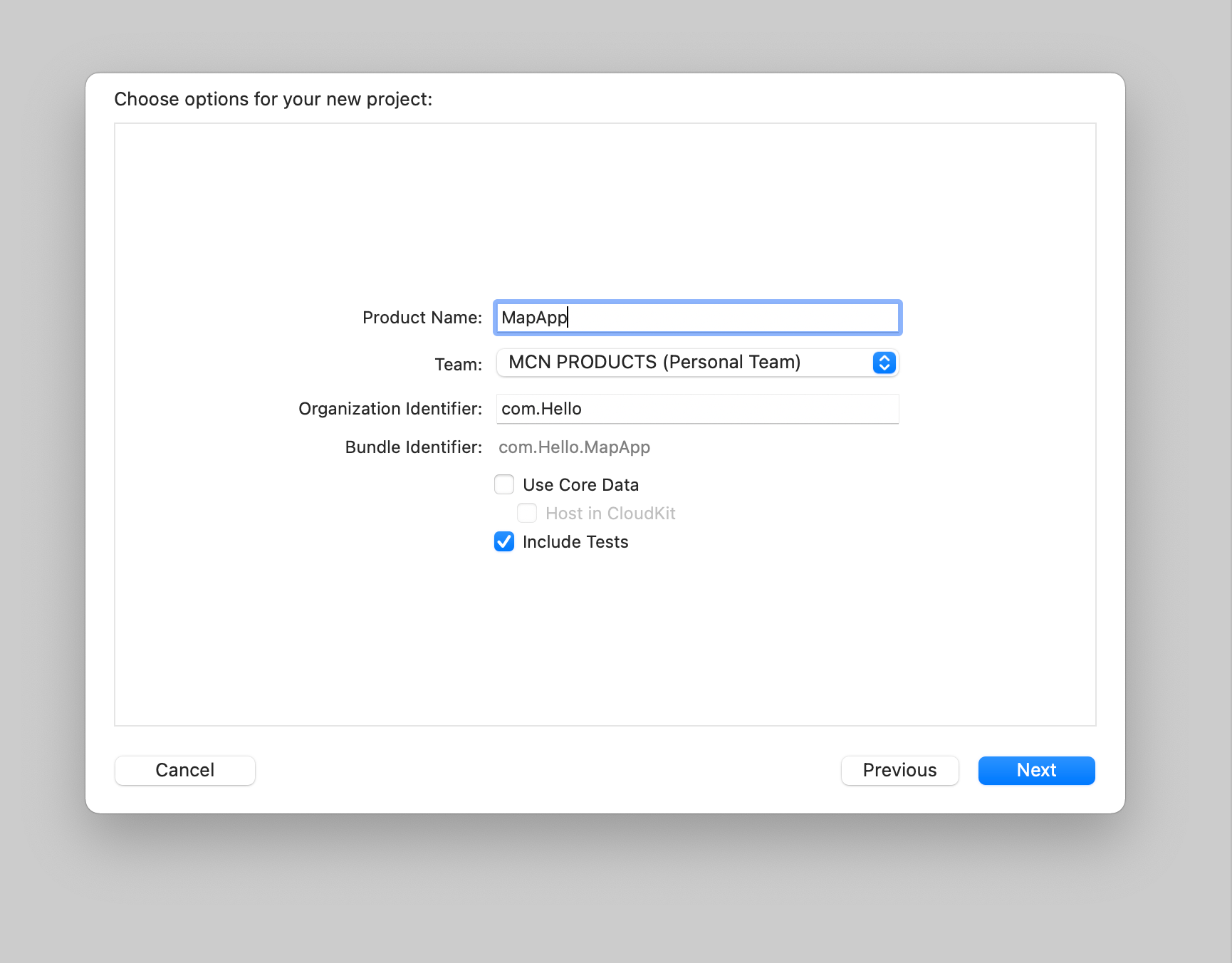
Task: Click the com.Hello.MapApp bundle identifier text
Action: coord(574,447)
